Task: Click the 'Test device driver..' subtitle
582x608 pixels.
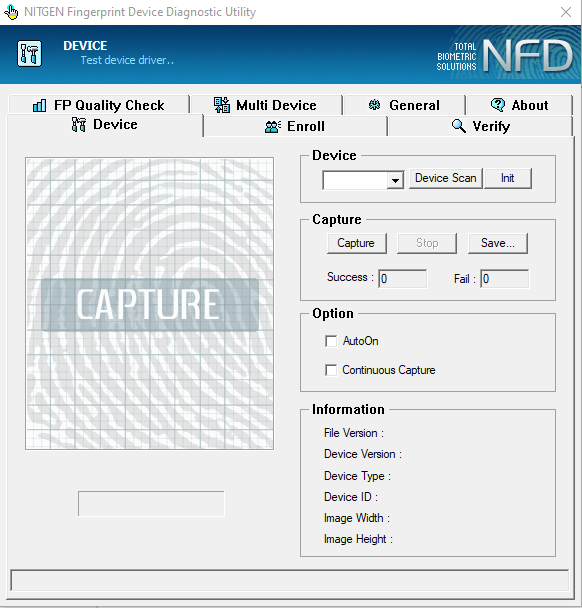Action: (127, 60)
